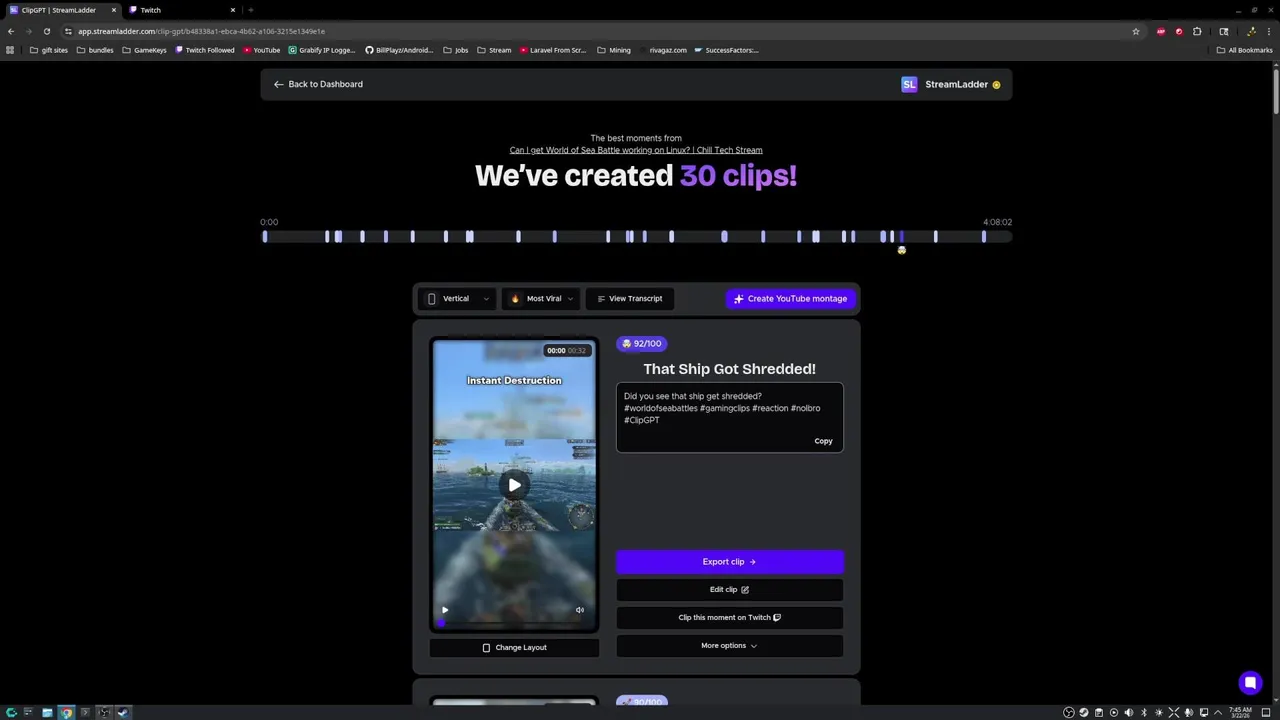Close the ClipGPT StreamLadder tab

(113, 10)
